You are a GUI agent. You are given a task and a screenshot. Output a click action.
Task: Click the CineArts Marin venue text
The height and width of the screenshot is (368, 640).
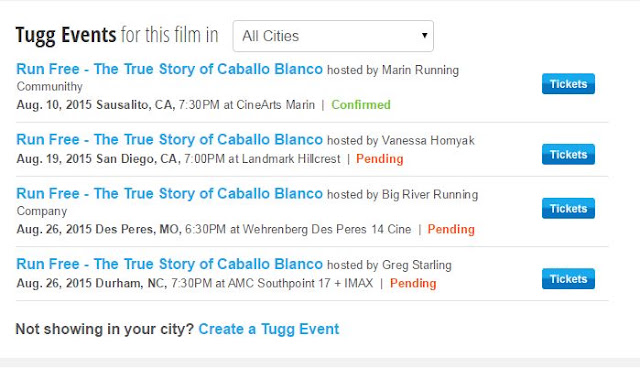[276, 105]
